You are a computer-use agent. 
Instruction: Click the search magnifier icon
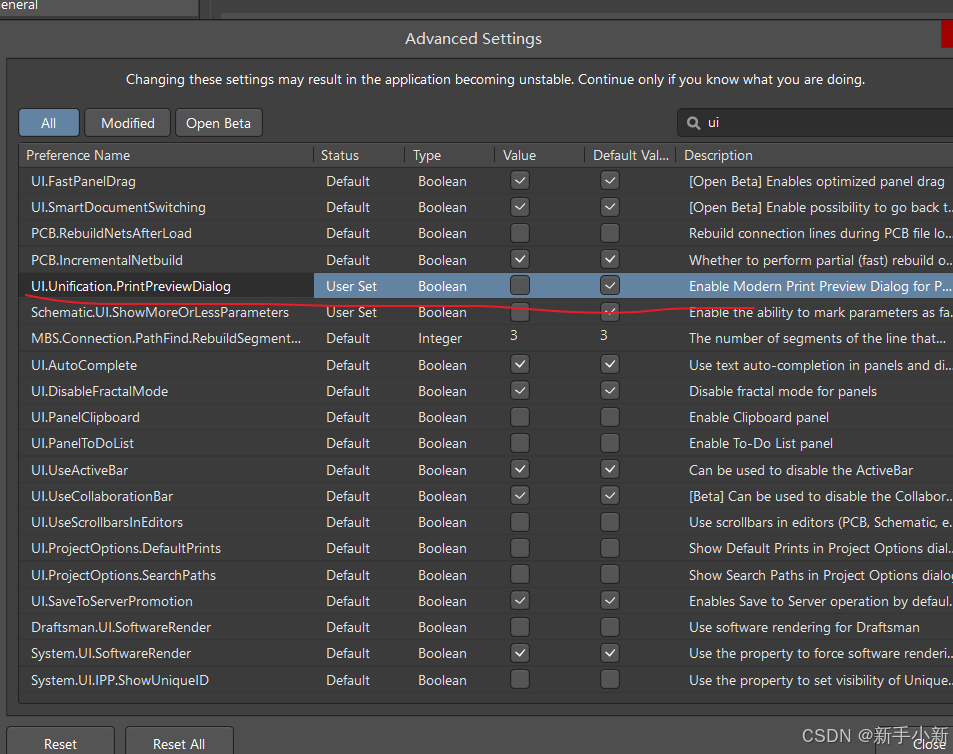[694, 123]
